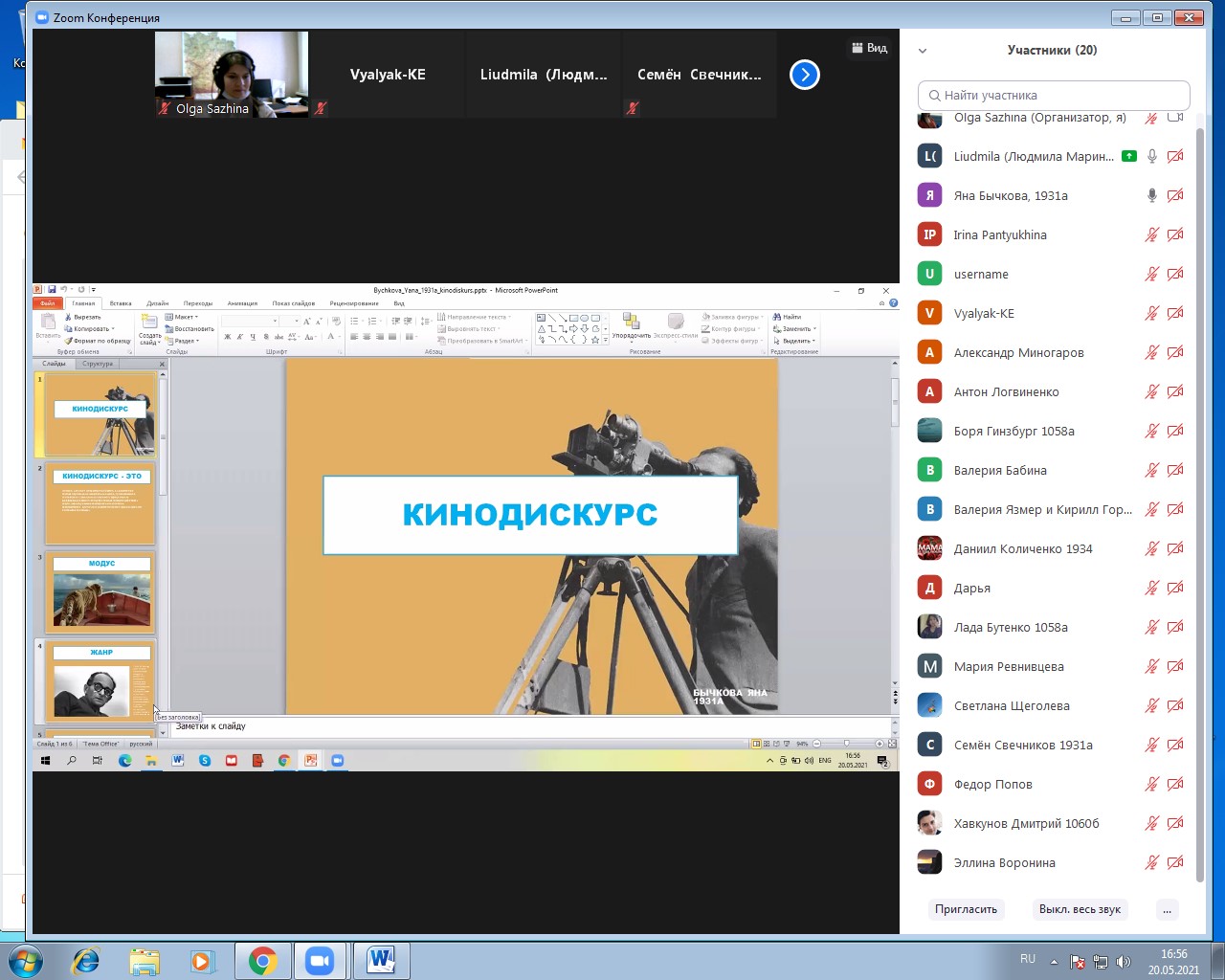
Task: Select Формат по образцу brush tool
Action: tap(98, 341)
